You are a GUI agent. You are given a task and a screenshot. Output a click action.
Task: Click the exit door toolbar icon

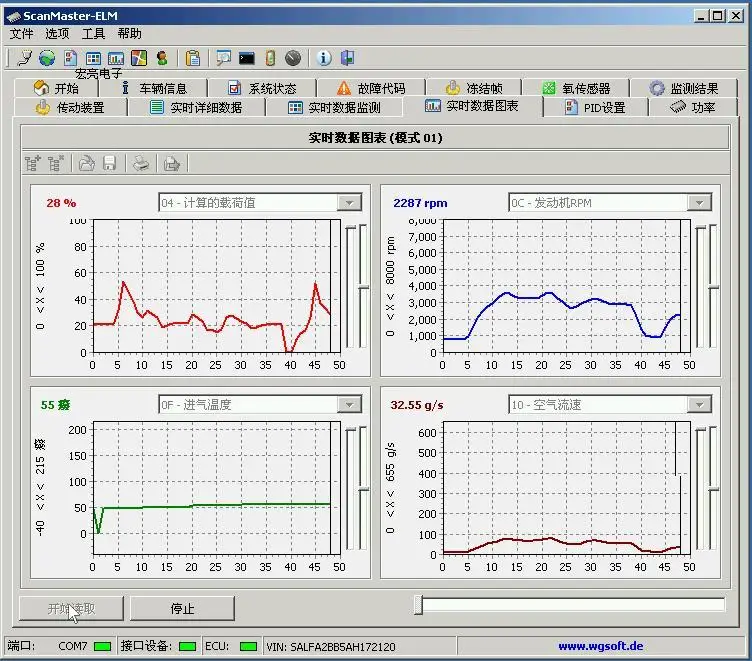coord(347,58)
